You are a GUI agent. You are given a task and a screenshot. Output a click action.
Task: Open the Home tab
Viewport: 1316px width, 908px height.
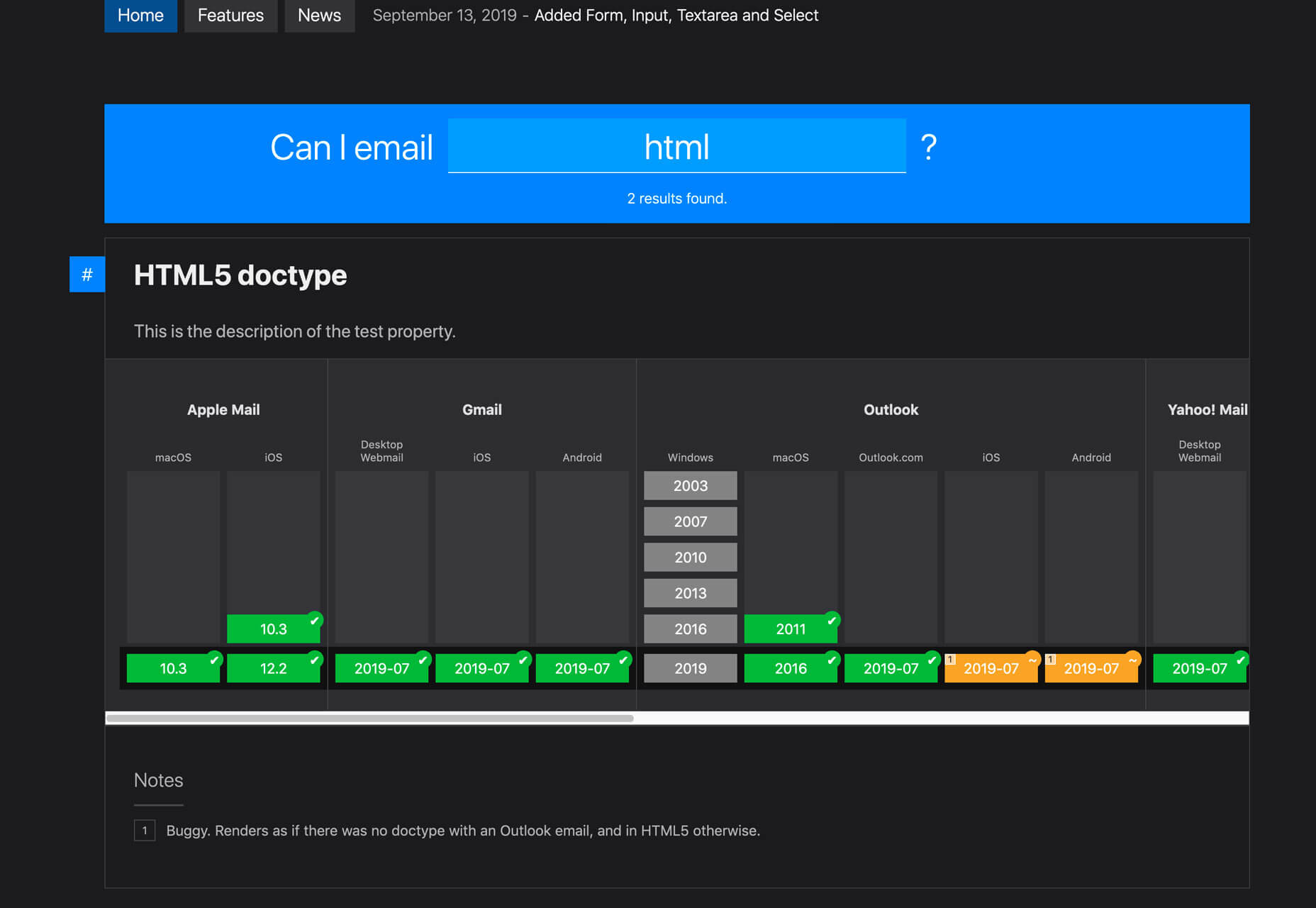coord(140,16)
